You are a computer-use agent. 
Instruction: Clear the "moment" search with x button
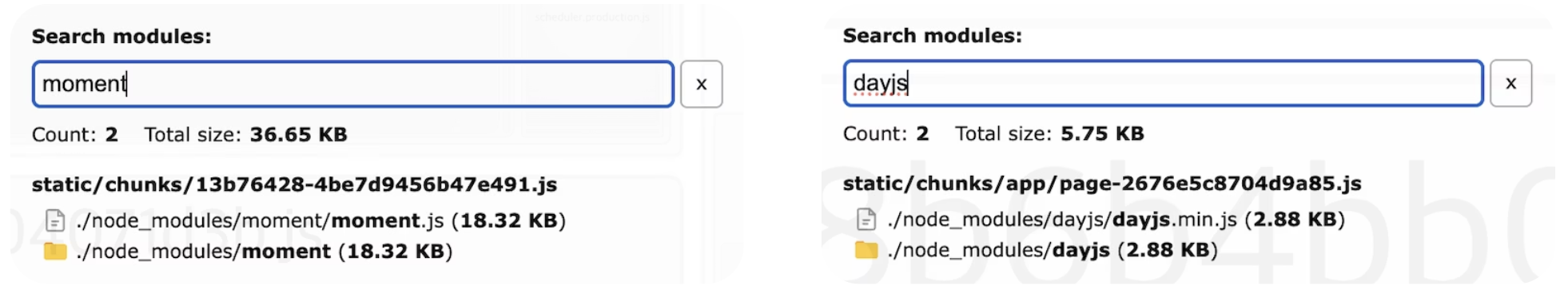pyautogui.click(x=701, y=84)
